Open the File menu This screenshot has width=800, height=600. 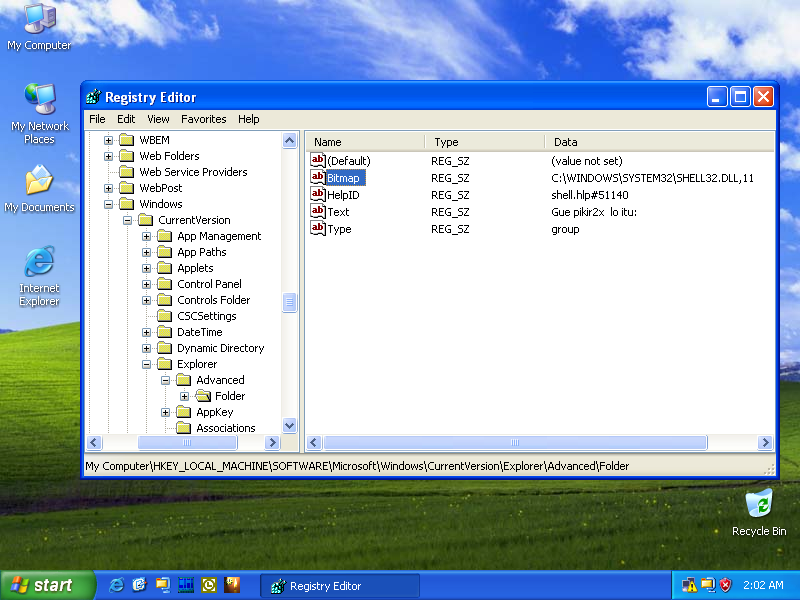tap(97, 119)
